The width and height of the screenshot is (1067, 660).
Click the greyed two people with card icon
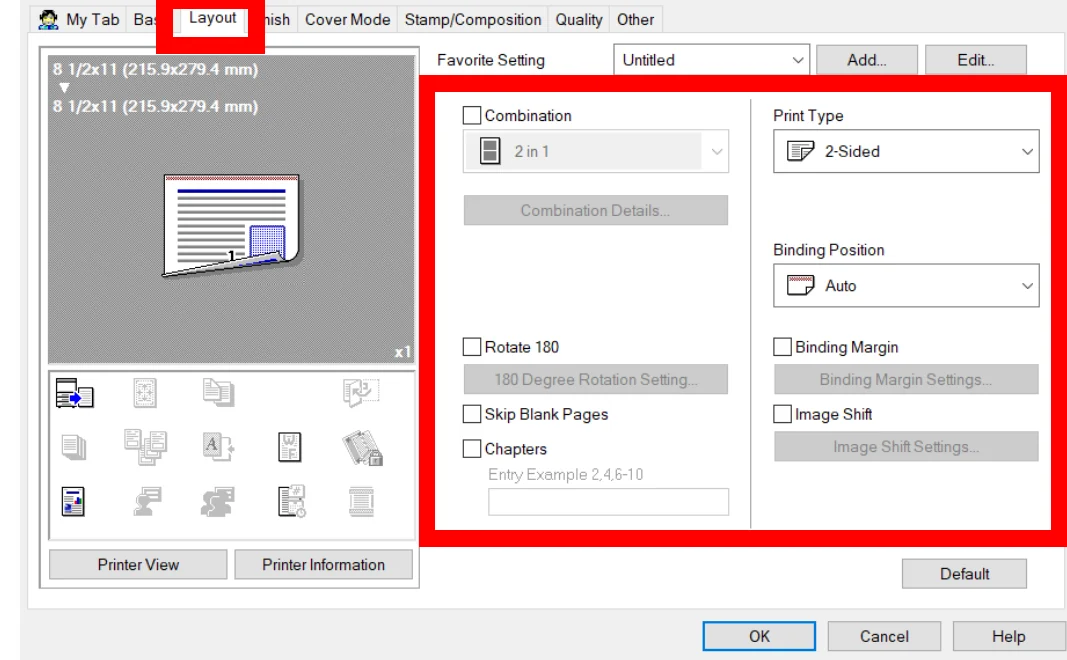(x=218, y=502)
